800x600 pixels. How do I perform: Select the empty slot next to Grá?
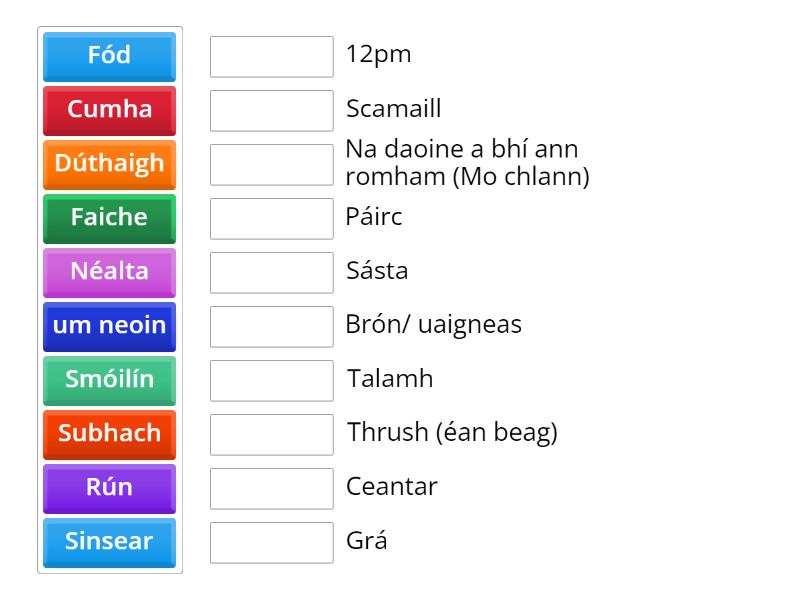coord(271,542)
